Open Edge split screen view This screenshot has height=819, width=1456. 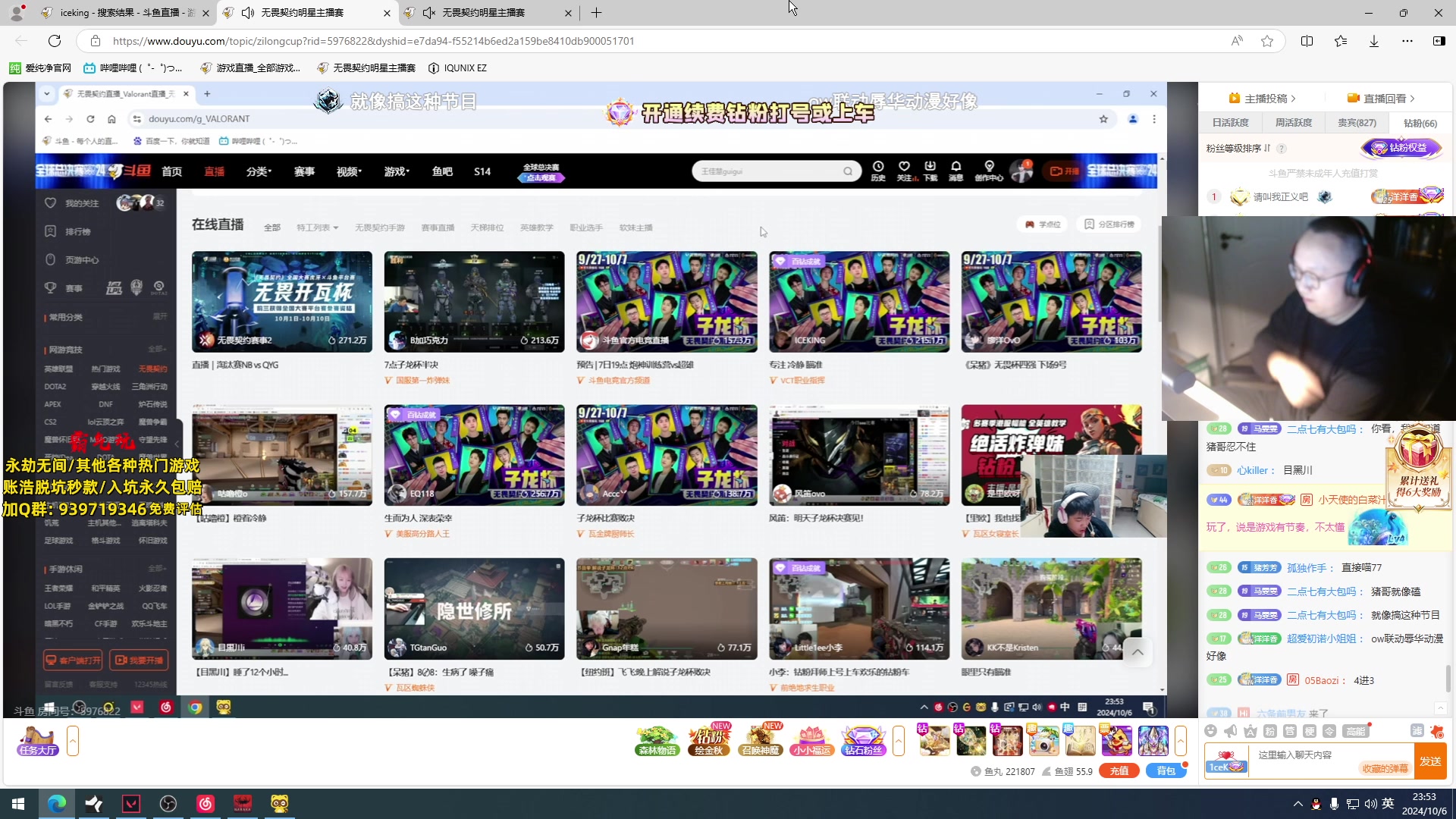click(1307, 41)
